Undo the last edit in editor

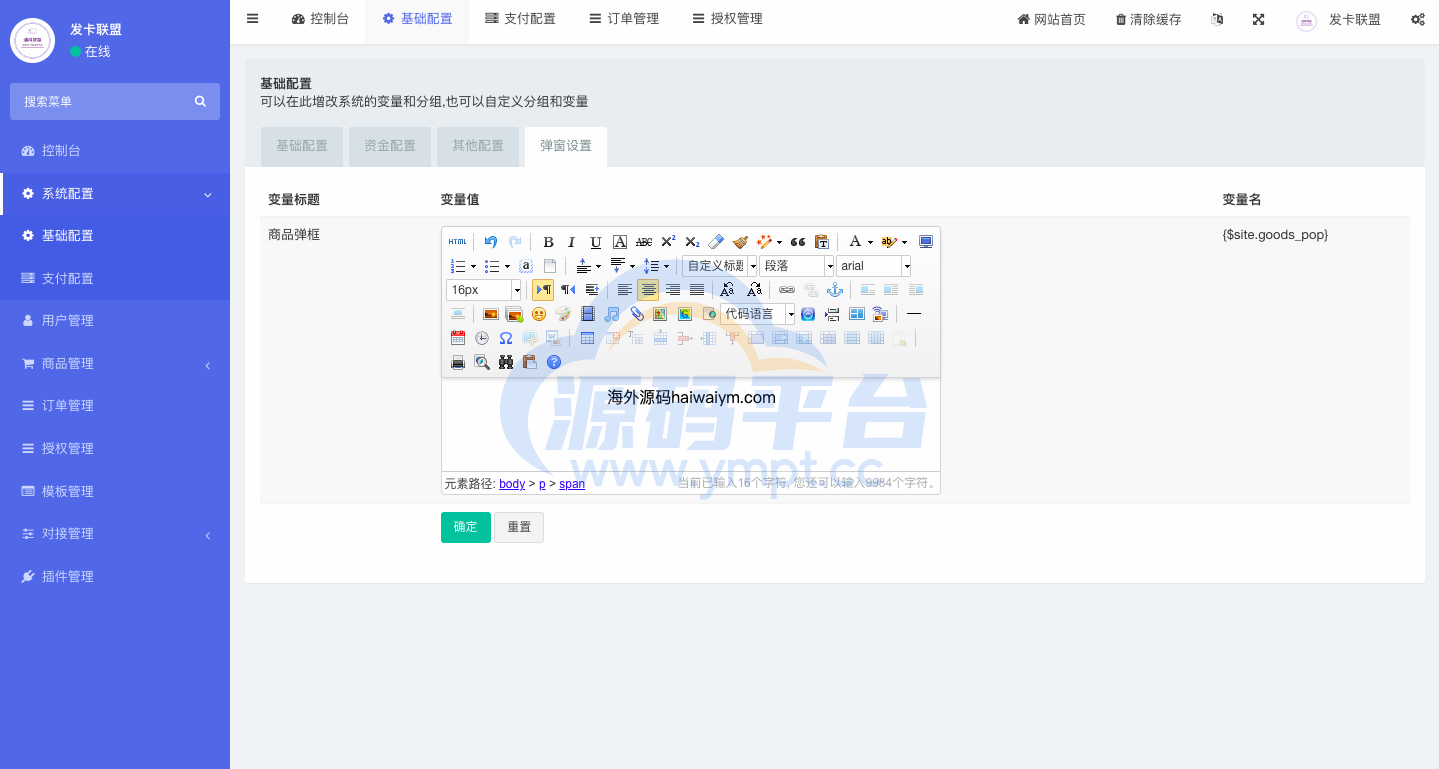pos(491,242)
